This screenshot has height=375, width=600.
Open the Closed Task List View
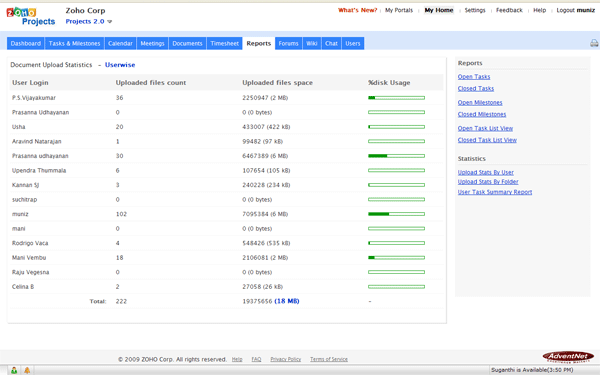pyautogui.click(x=487, y=140)
